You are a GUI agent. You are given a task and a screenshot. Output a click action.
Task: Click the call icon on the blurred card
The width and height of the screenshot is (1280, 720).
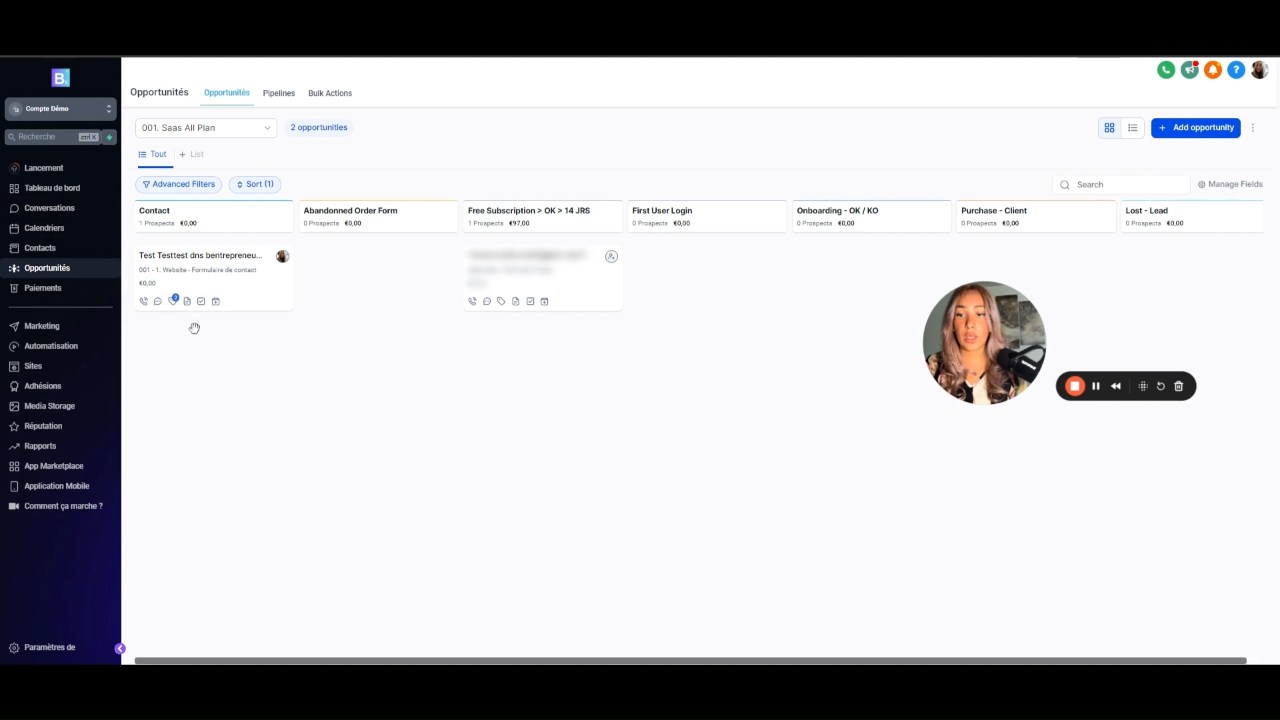(472, 301)
